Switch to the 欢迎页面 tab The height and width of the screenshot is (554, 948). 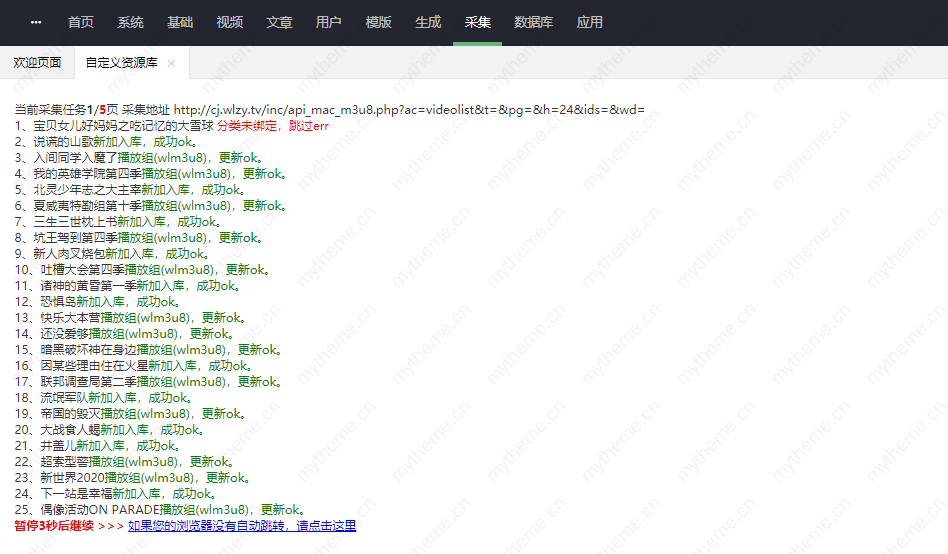37,62
